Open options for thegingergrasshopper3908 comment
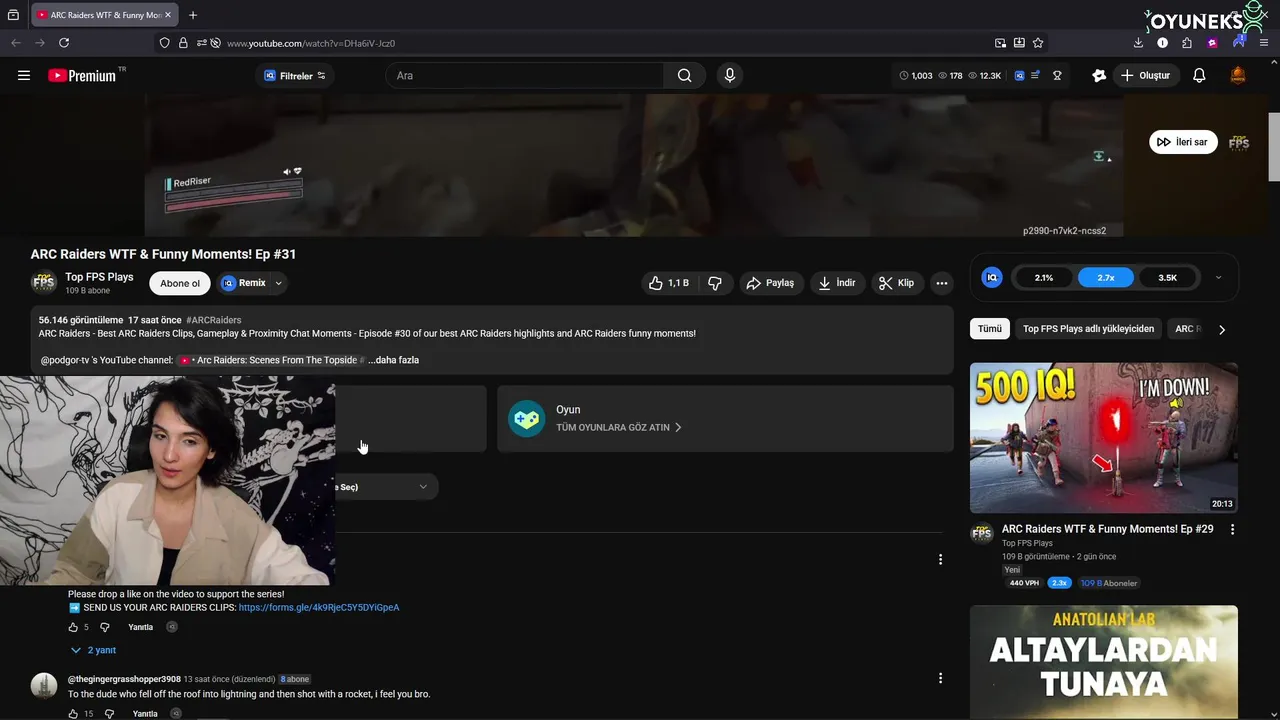 pos(940,678)
